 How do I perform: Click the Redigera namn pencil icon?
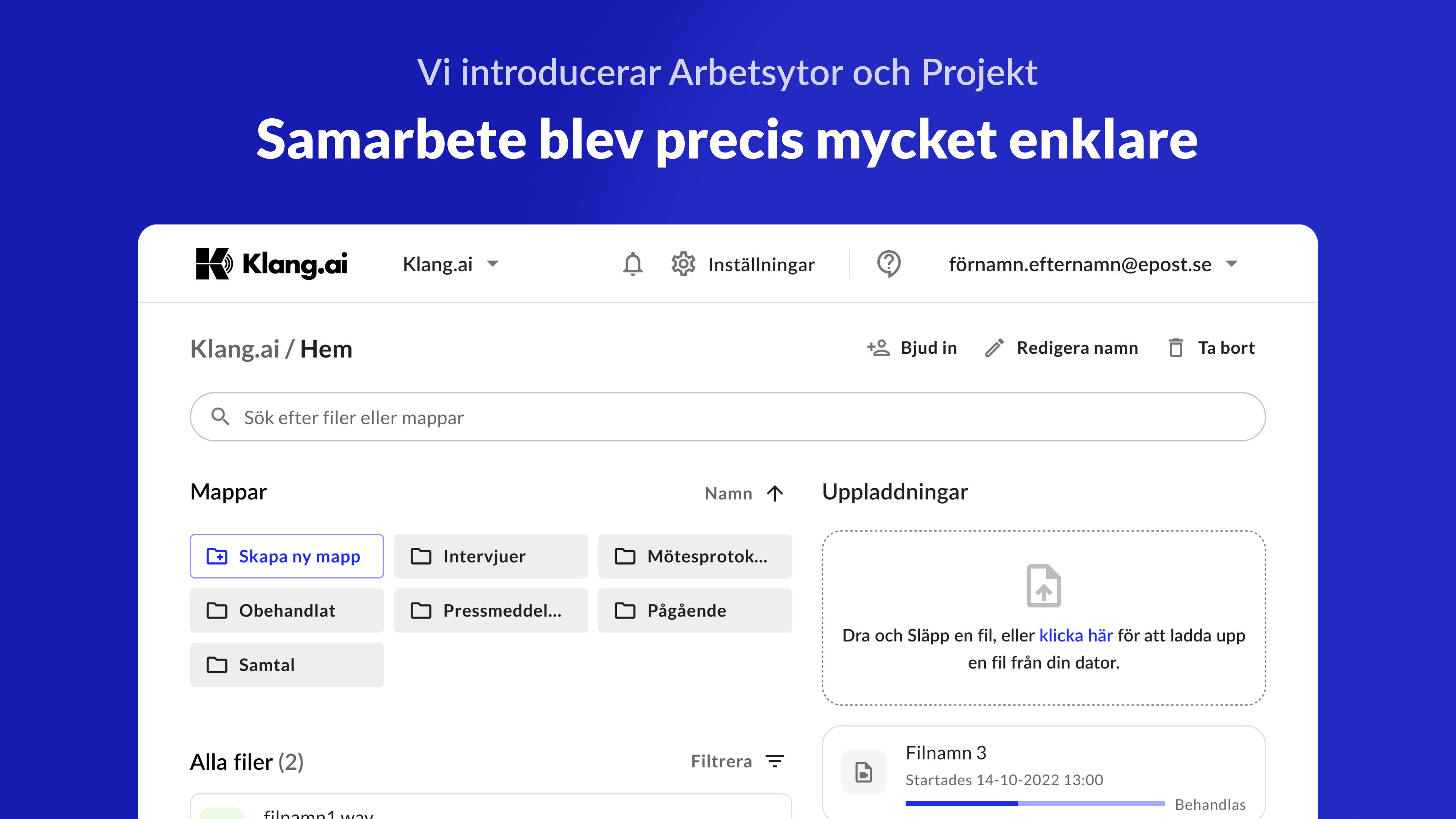click(995, 348)
